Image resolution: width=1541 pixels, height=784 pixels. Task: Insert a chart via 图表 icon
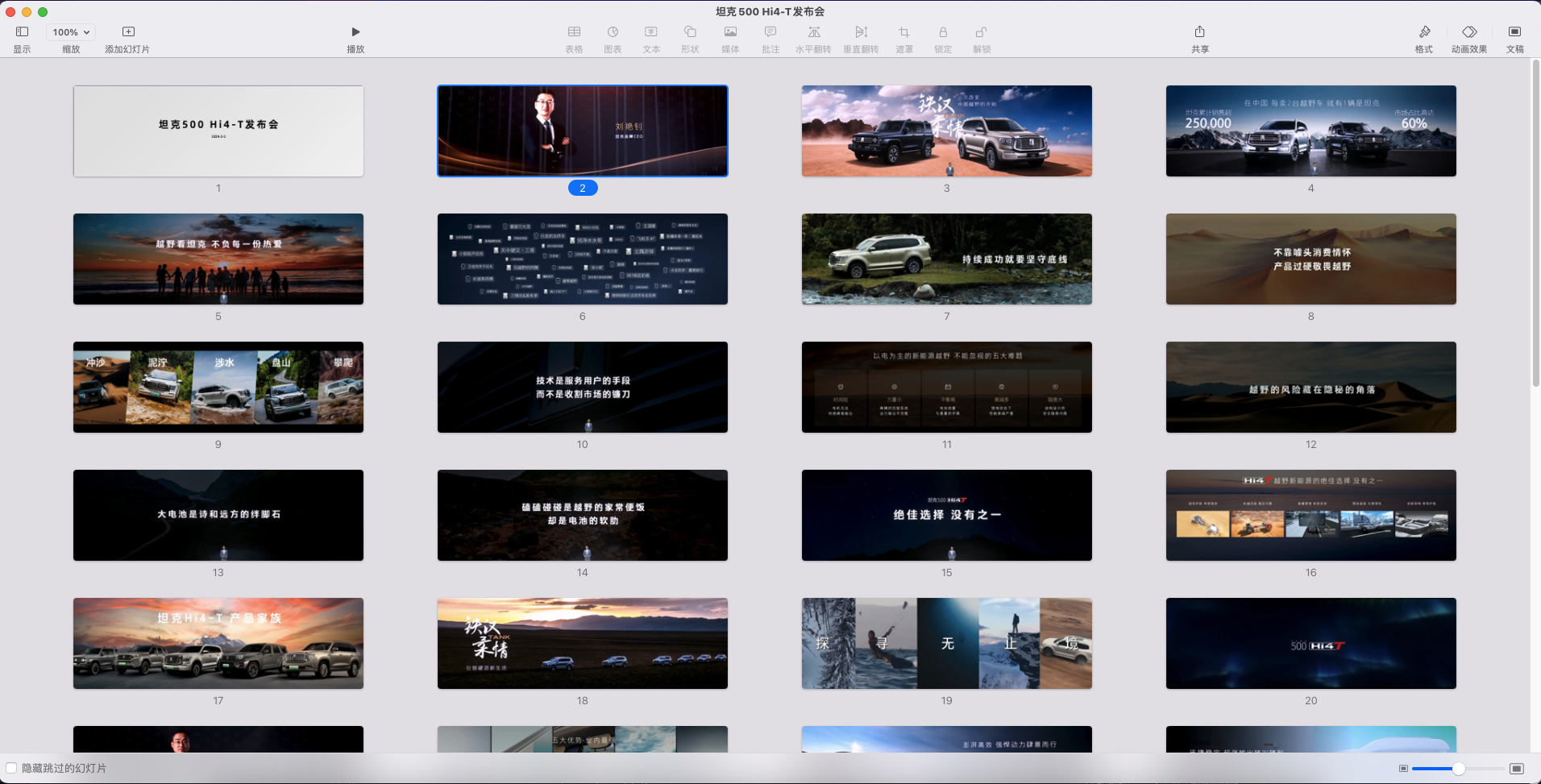point(613,32)
